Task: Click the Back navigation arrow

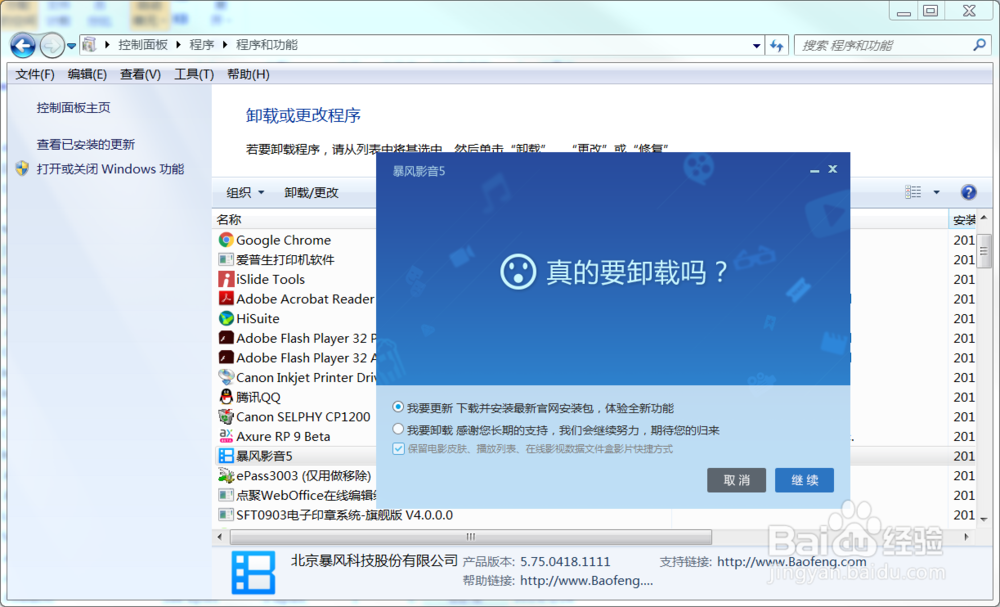Action: pyautogui.click(x=23, y=45)
